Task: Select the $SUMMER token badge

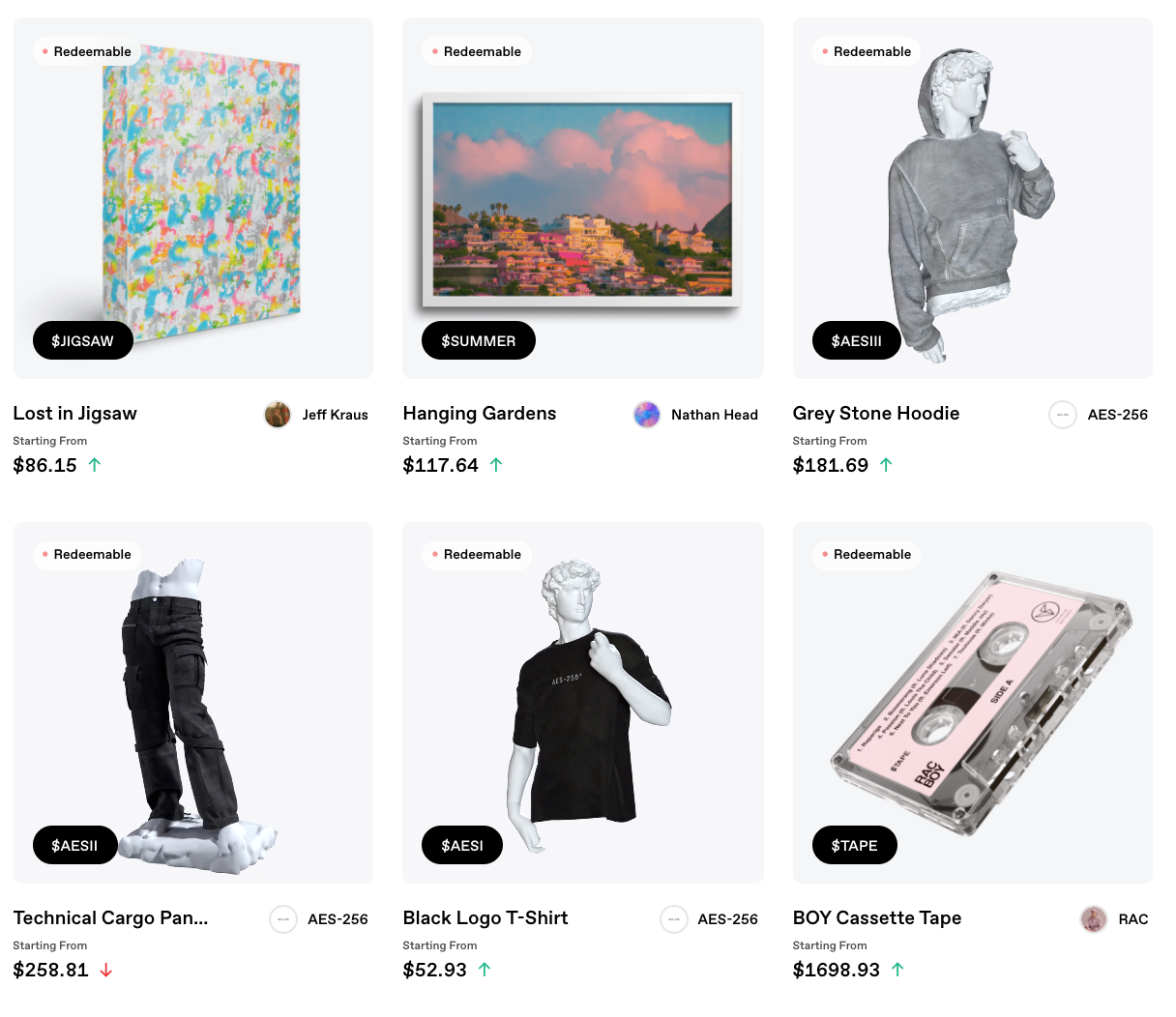Action: coord(479,340)
